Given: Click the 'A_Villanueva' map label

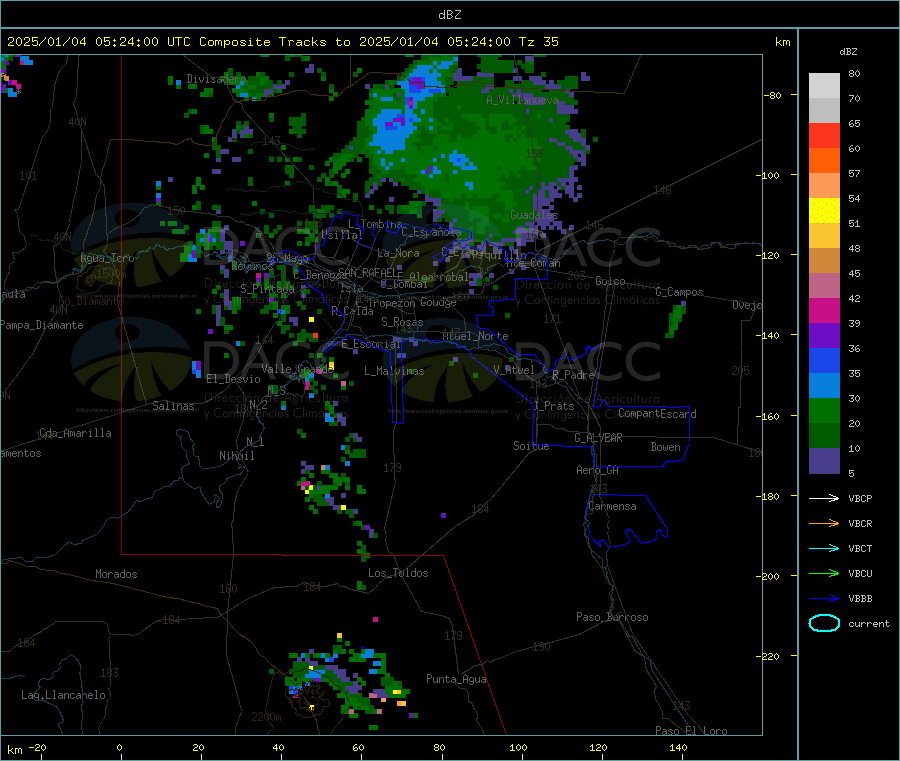Looking at the screenshot, I should [x=522, y=100].
